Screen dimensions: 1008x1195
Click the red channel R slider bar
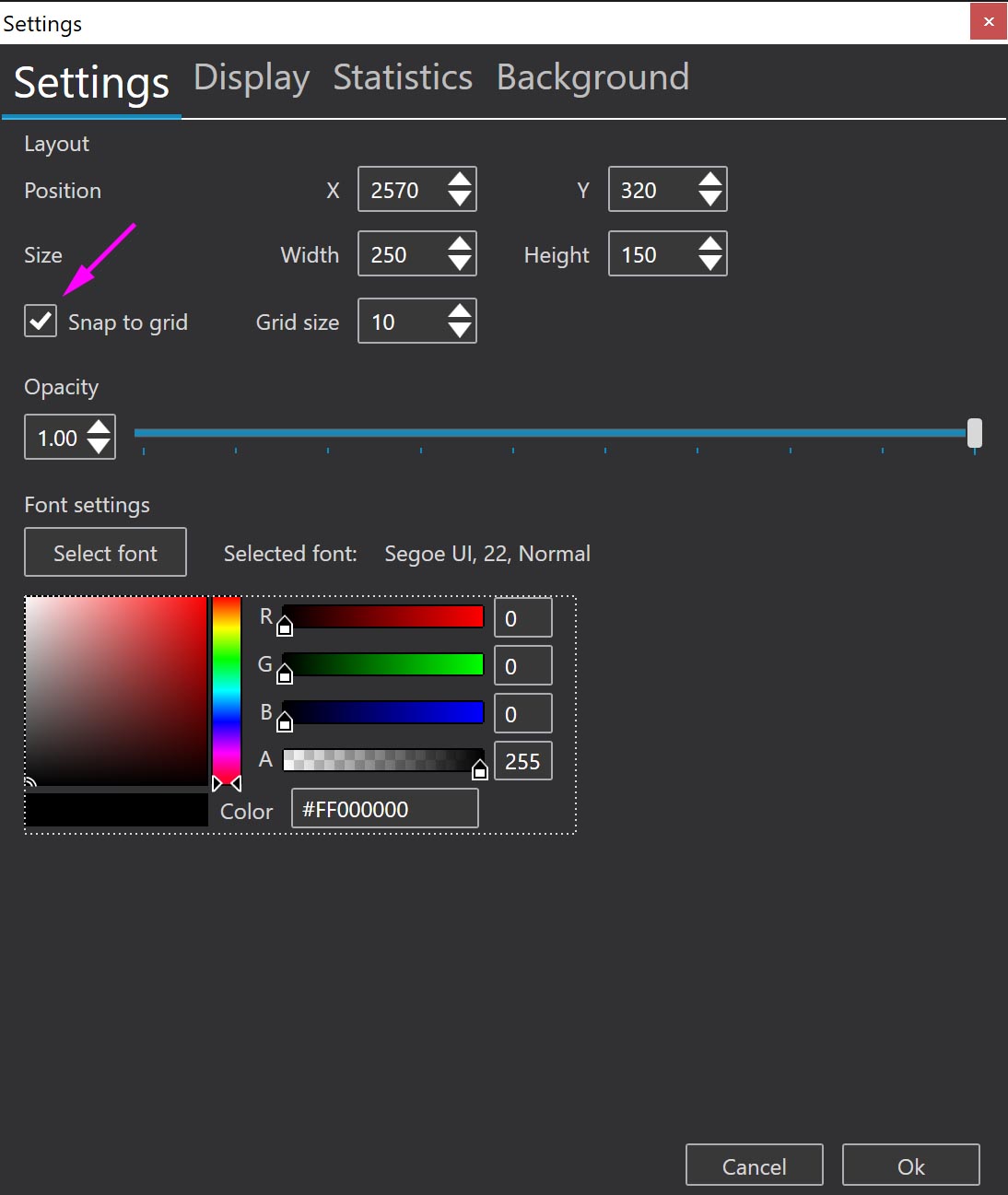383,616
